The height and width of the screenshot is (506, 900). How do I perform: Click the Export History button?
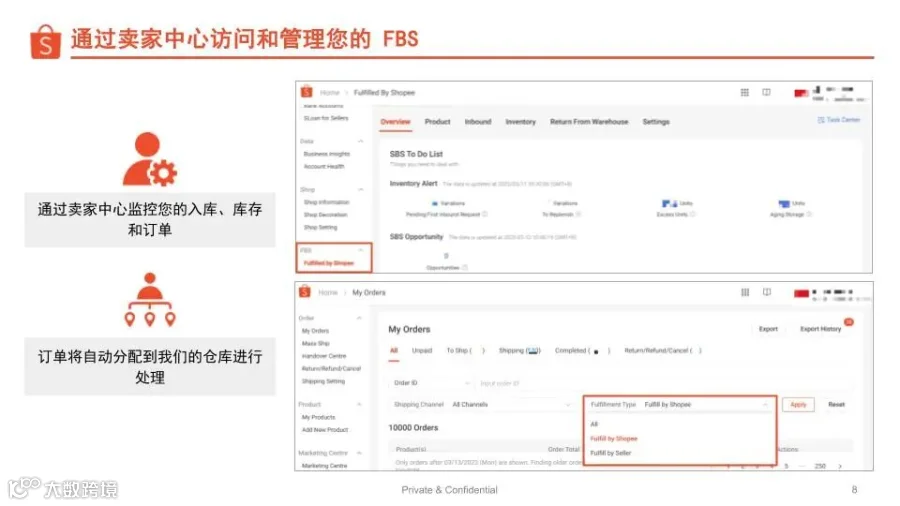point(820,329)
